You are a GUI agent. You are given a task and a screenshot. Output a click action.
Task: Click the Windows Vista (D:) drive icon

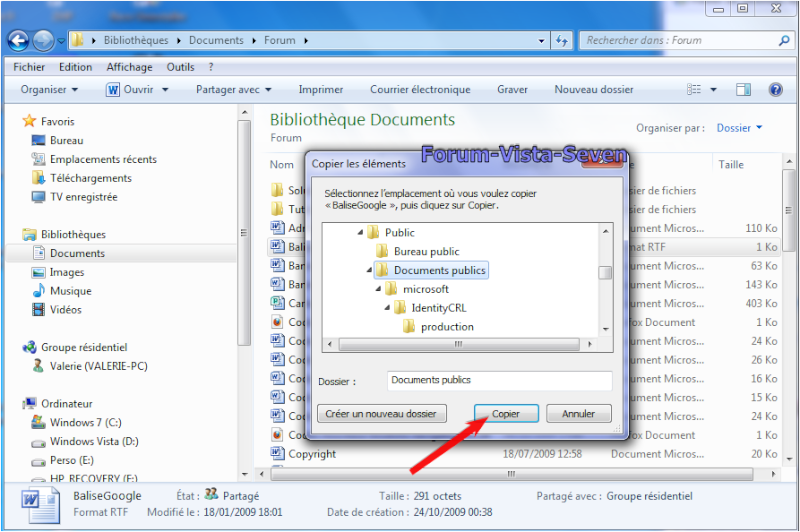point(38,442)
